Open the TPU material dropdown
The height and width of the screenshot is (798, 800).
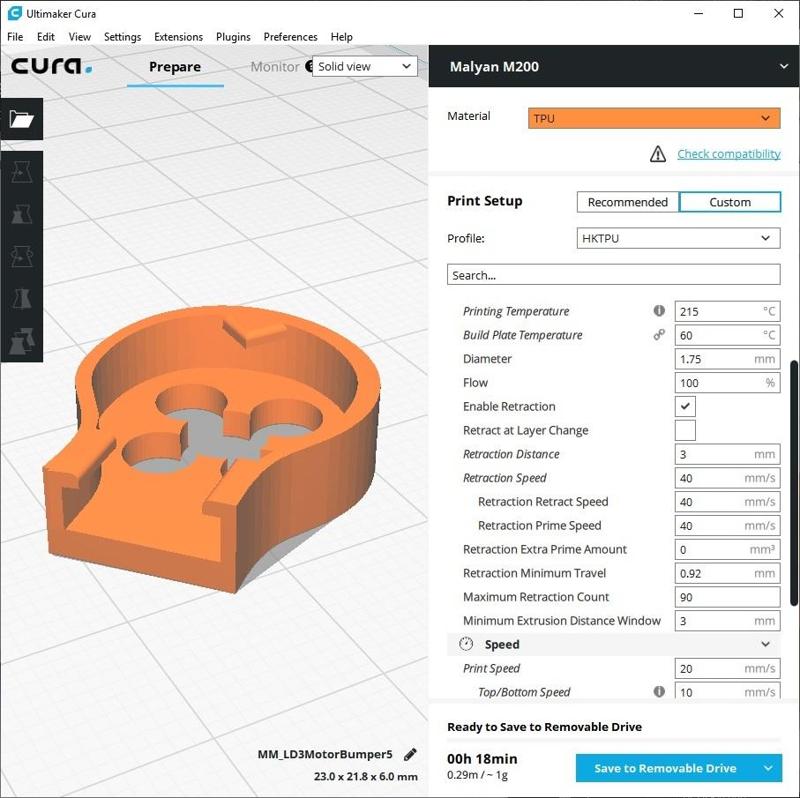[654, 118]
